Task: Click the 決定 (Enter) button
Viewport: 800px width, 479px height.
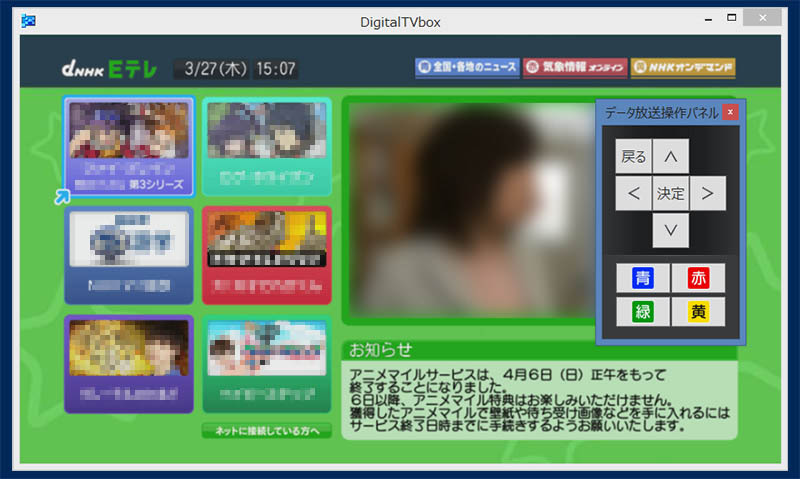Action: coord(671,193)
